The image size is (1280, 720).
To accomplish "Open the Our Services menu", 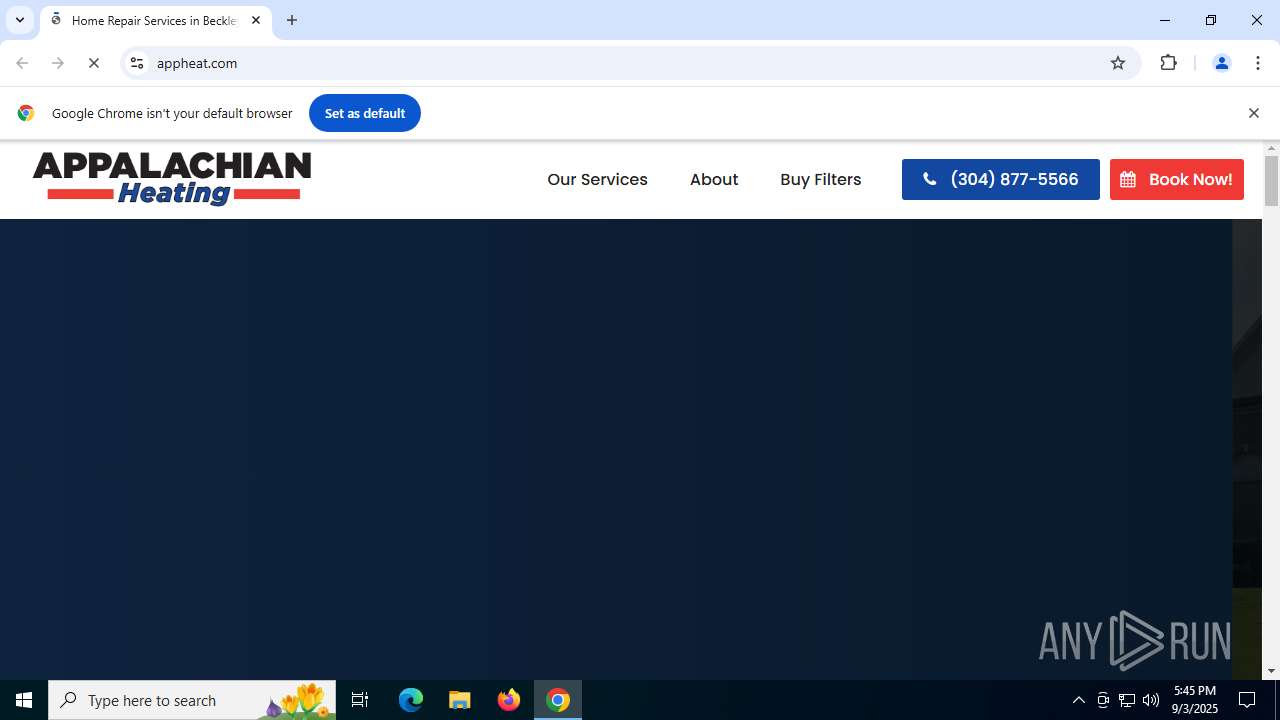I will click(597, 180).
